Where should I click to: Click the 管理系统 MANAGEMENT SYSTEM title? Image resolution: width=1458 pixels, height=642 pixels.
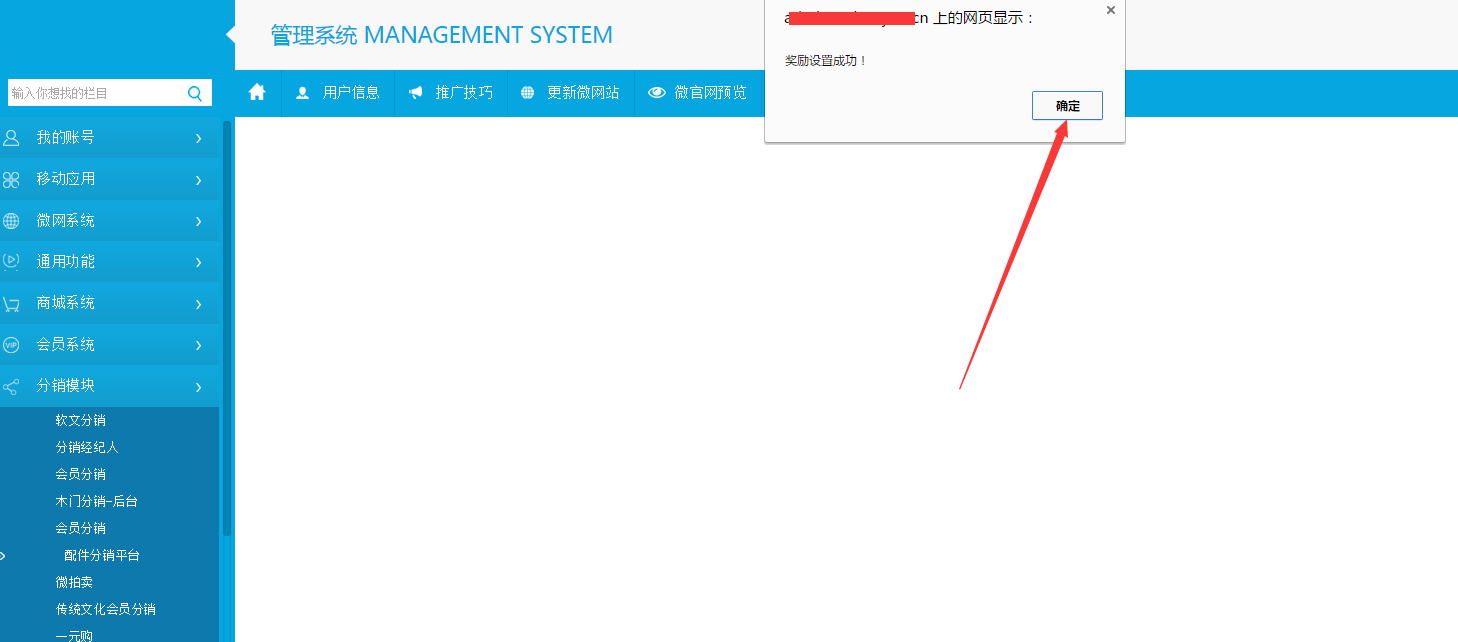441,35
